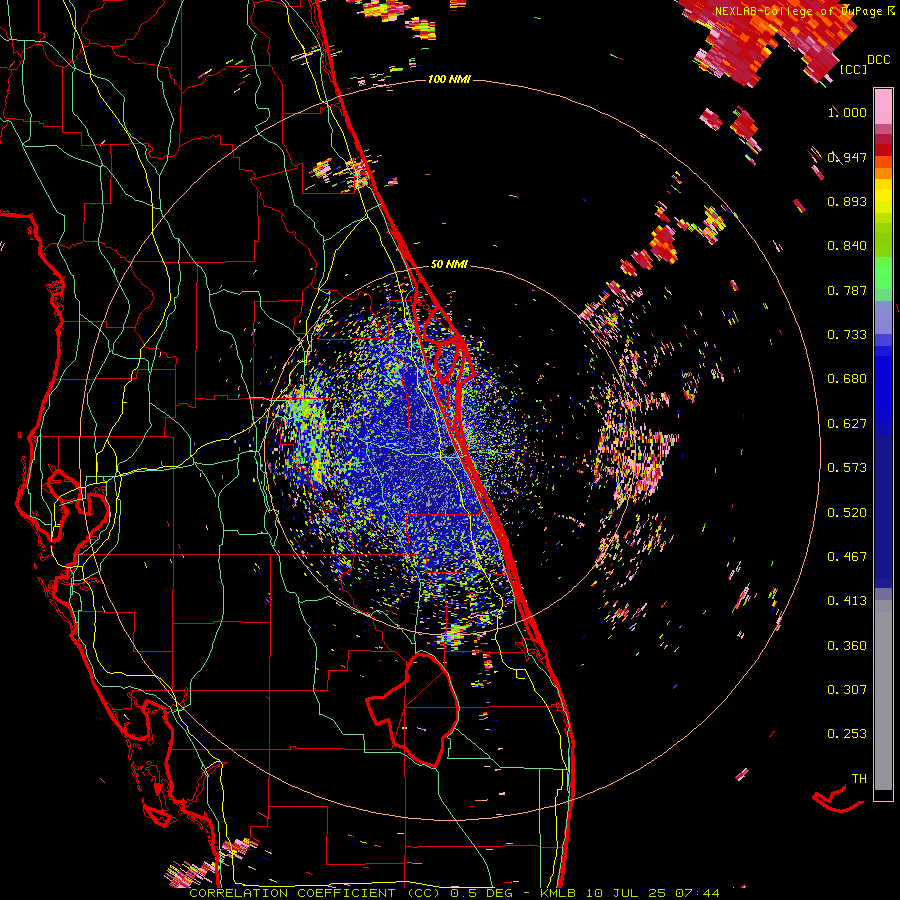Click the "100 NMI" range ring label
900x900 pixels.
tap(449, 79)
